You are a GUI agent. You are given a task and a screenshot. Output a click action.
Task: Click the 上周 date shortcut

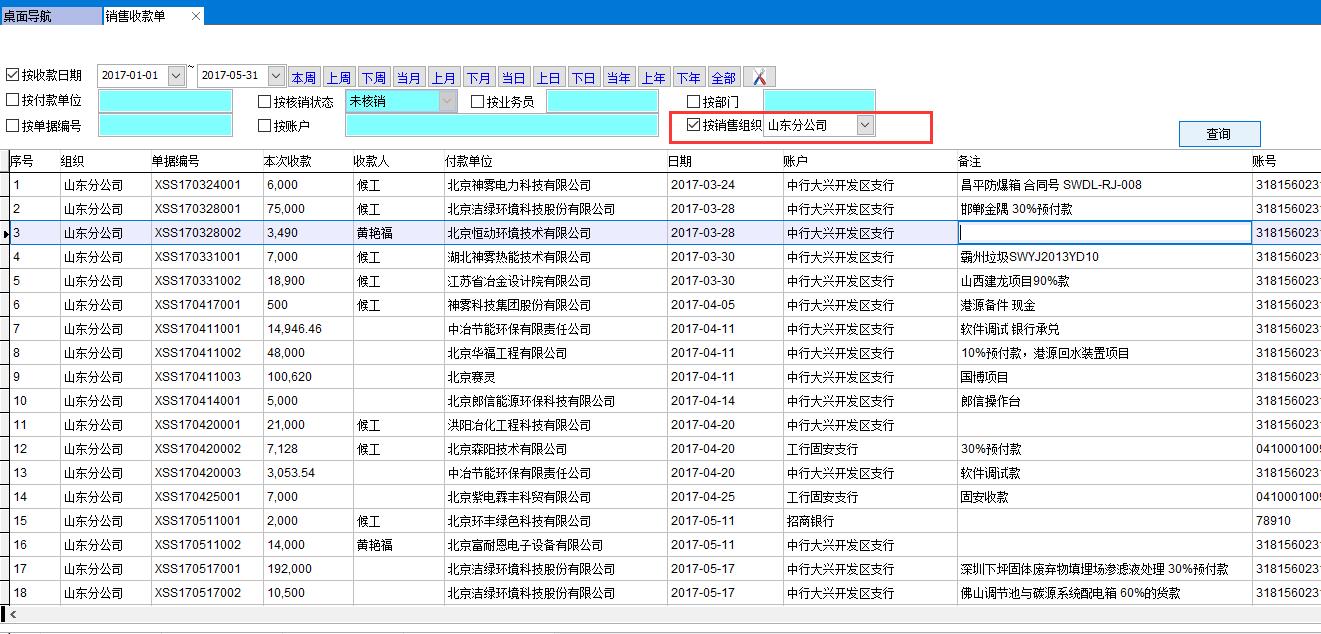click(338, 76)
